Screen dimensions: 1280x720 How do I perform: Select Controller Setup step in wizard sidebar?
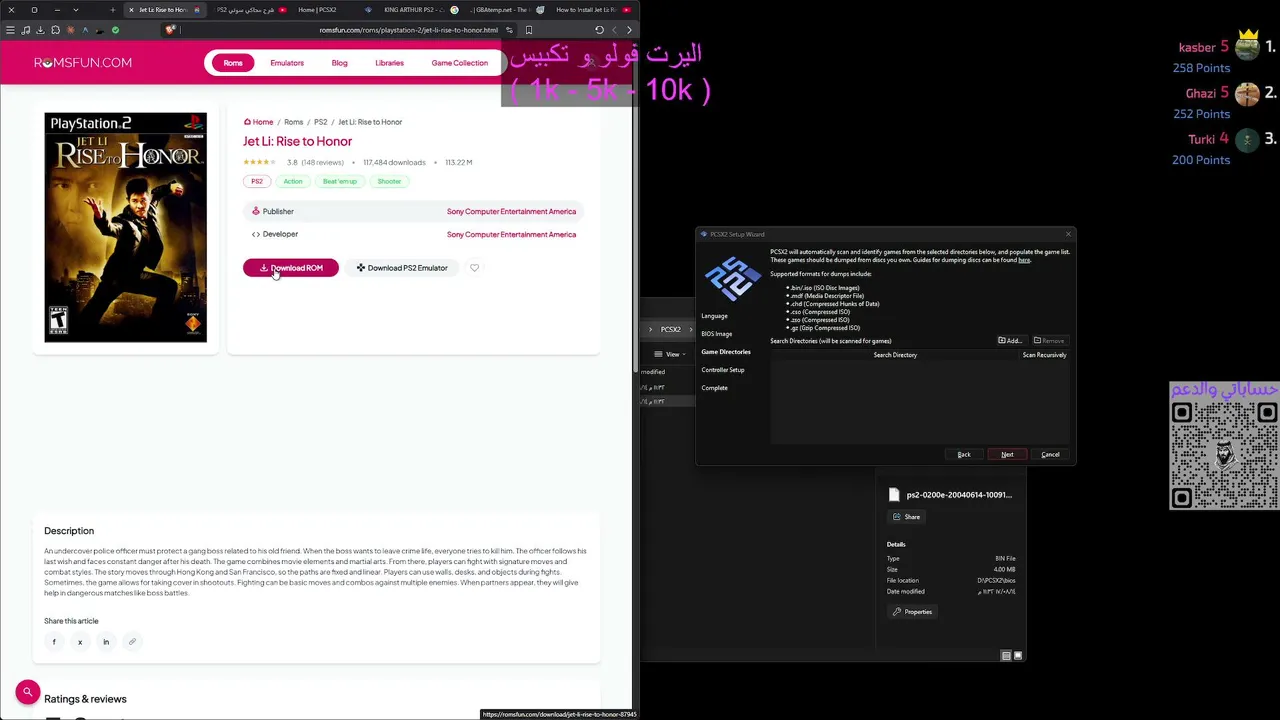click(x=723, y=370)
